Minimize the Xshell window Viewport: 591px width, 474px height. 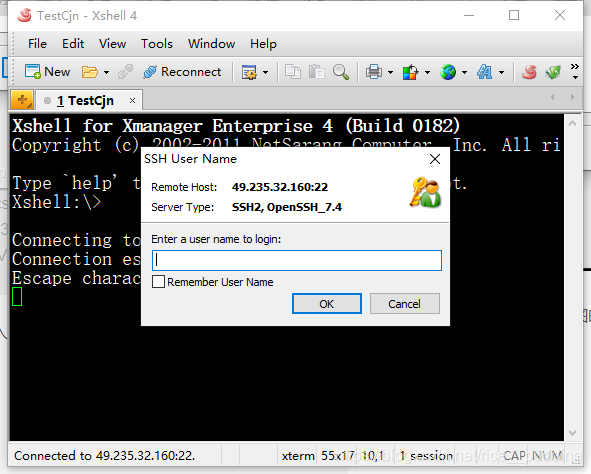[469, 15]
